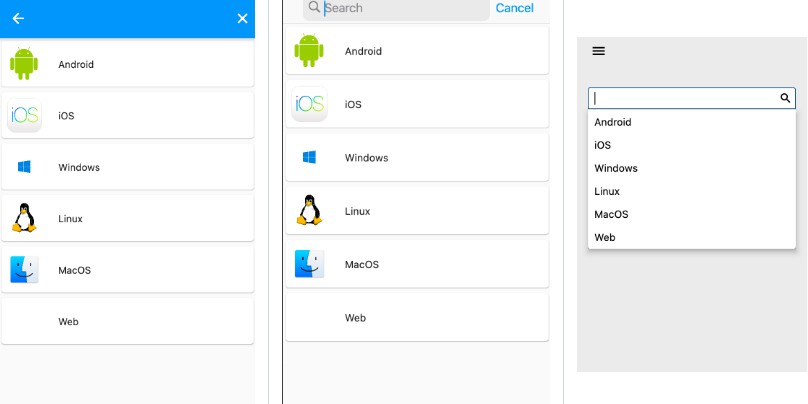Viewport: 808px width, 404px height.
Task: Choose the Android text in the middle list
Action: click(363, 51)
